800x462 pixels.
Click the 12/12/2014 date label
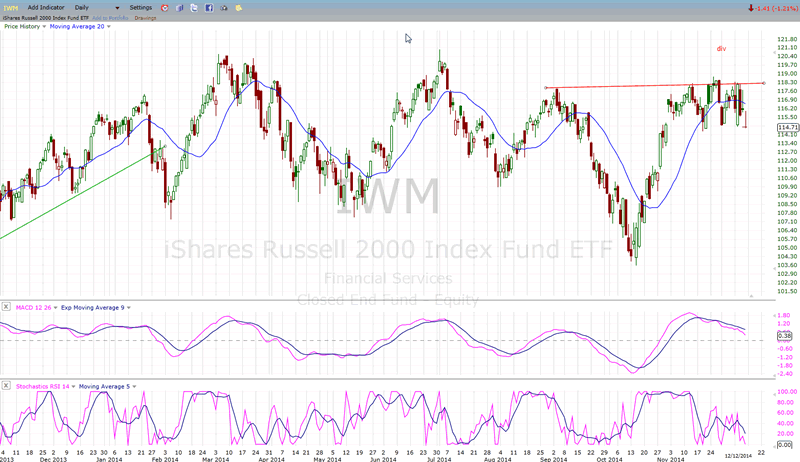738,456
